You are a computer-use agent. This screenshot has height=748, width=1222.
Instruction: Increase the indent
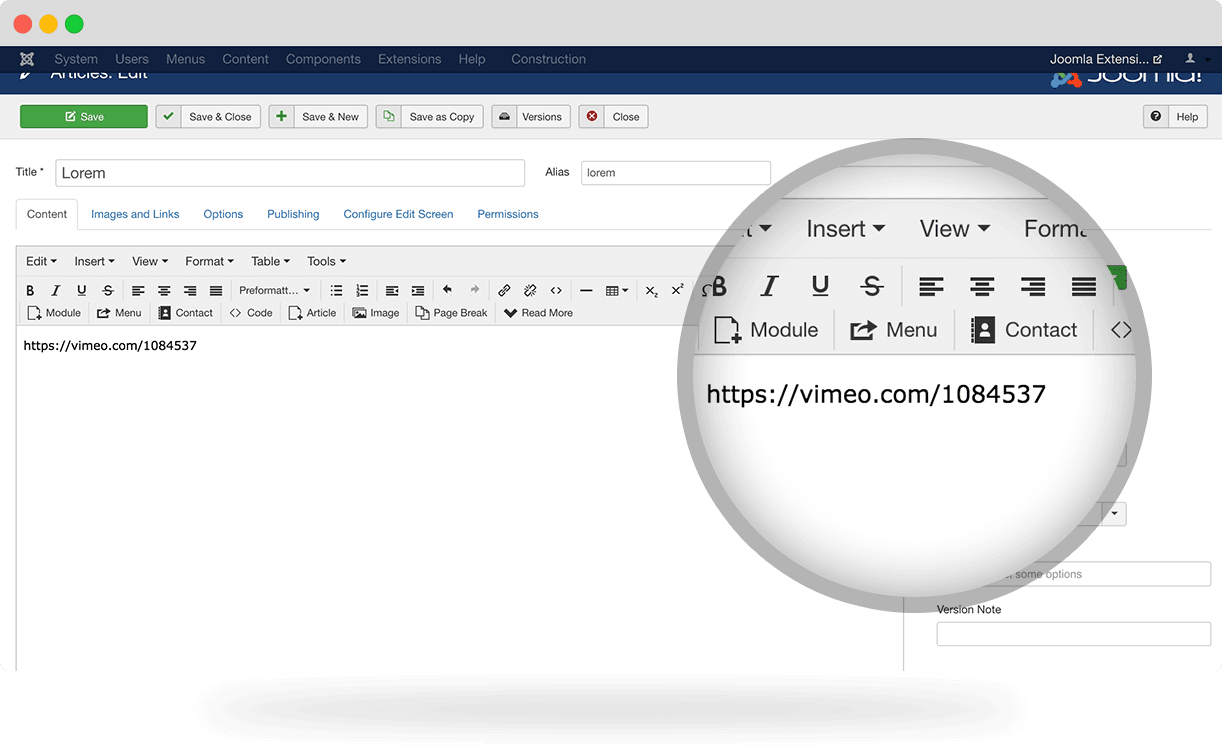coord(418,291)
